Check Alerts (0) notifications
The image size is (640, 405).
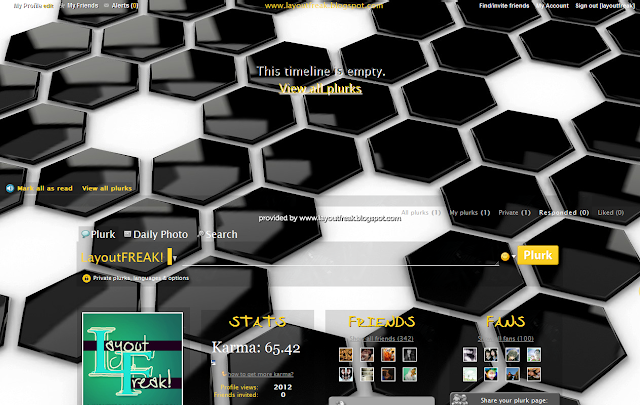point(124,6)
